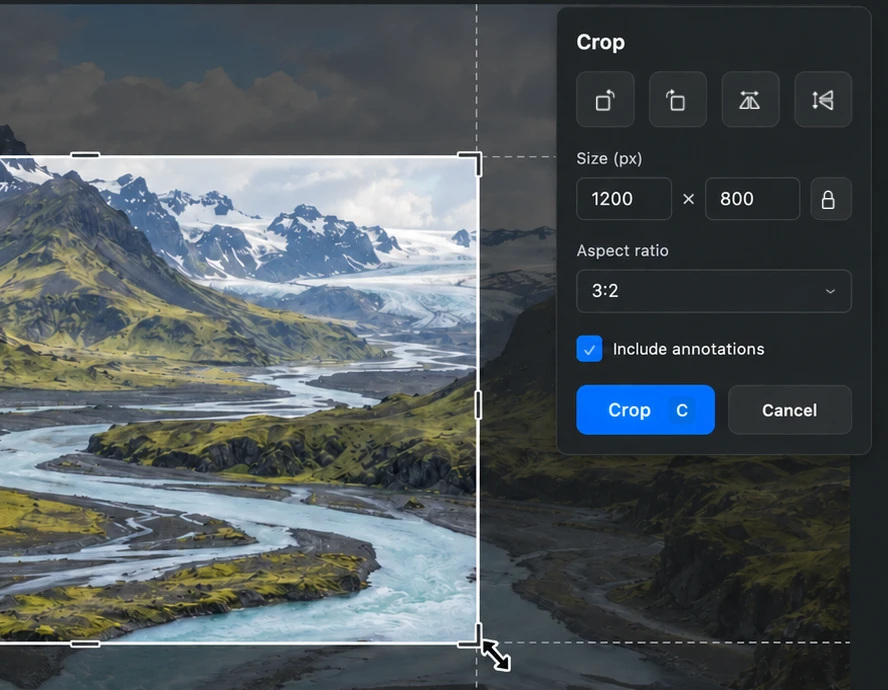Click the height field showing 800
Screen dimensions: 888x690
coord(752,199)
